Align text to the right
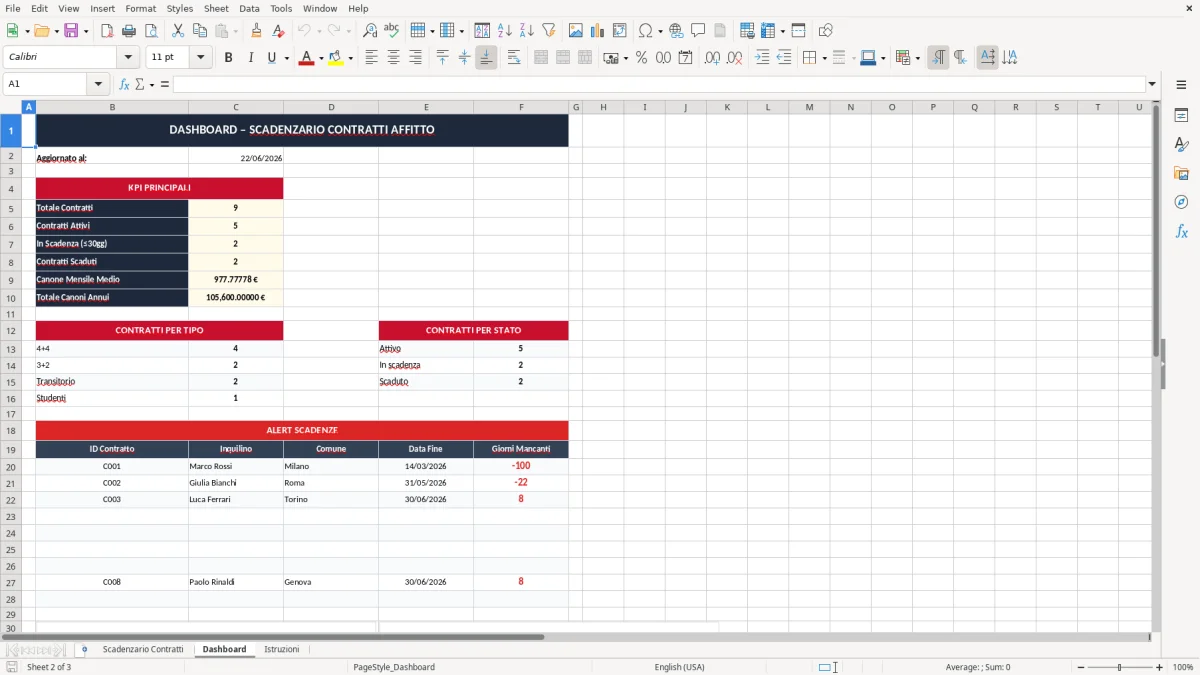This screenshot has height=675, width=1200. click(415, 58)
